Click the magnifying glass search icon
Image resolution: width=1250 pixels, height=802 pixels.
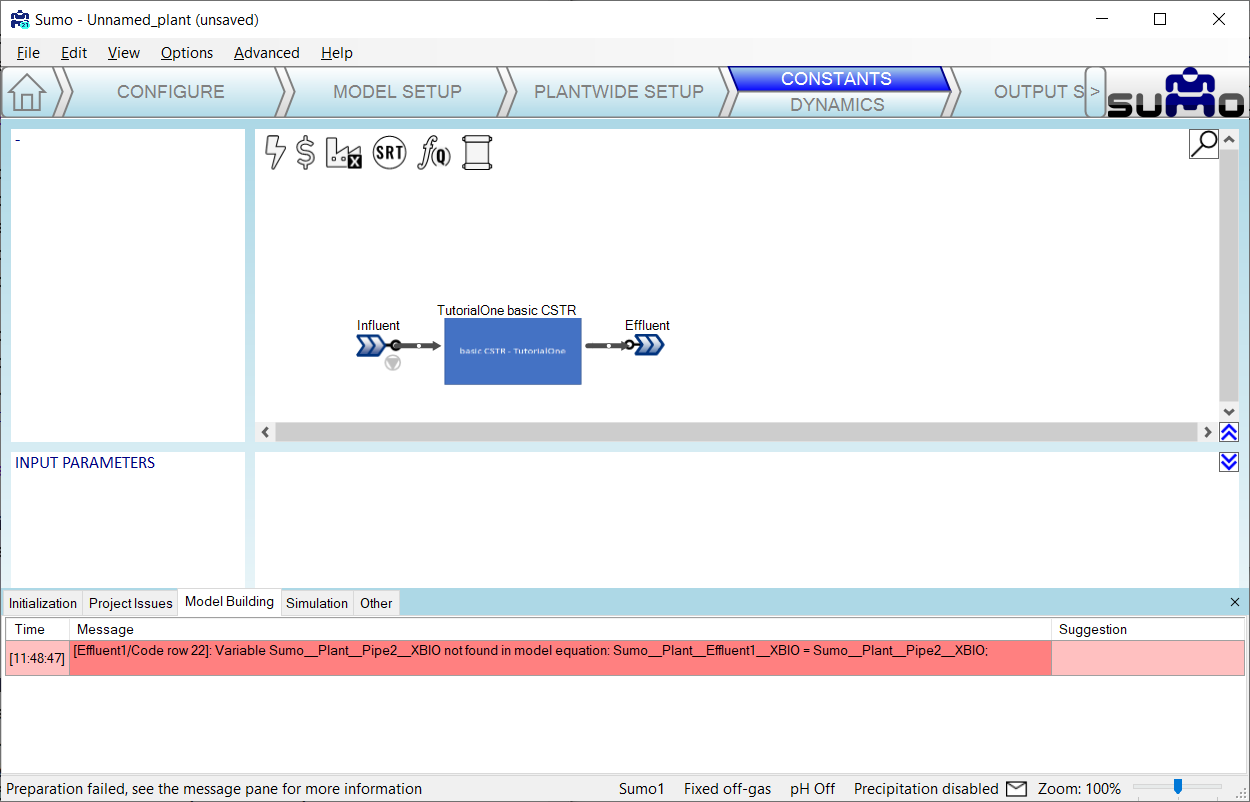click(x=1204, y=143)
